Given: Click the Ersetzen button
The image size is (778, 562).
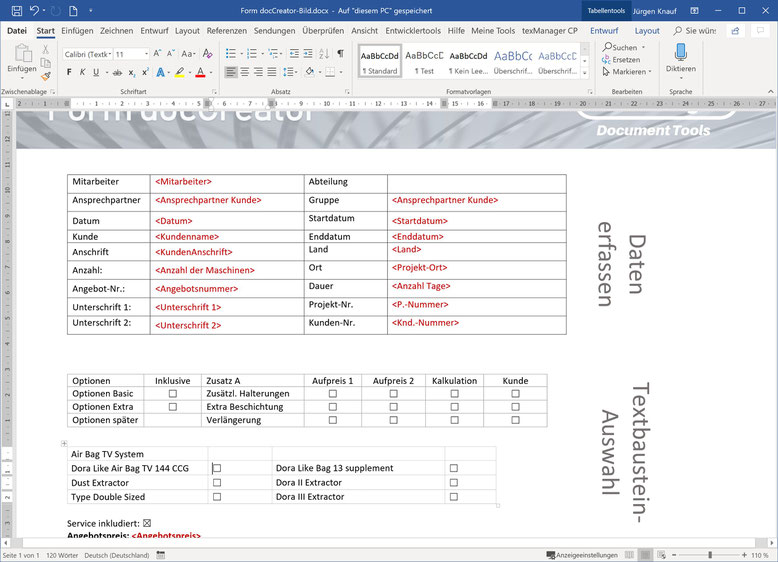Looking at the screenshot, I should (621, 60).
